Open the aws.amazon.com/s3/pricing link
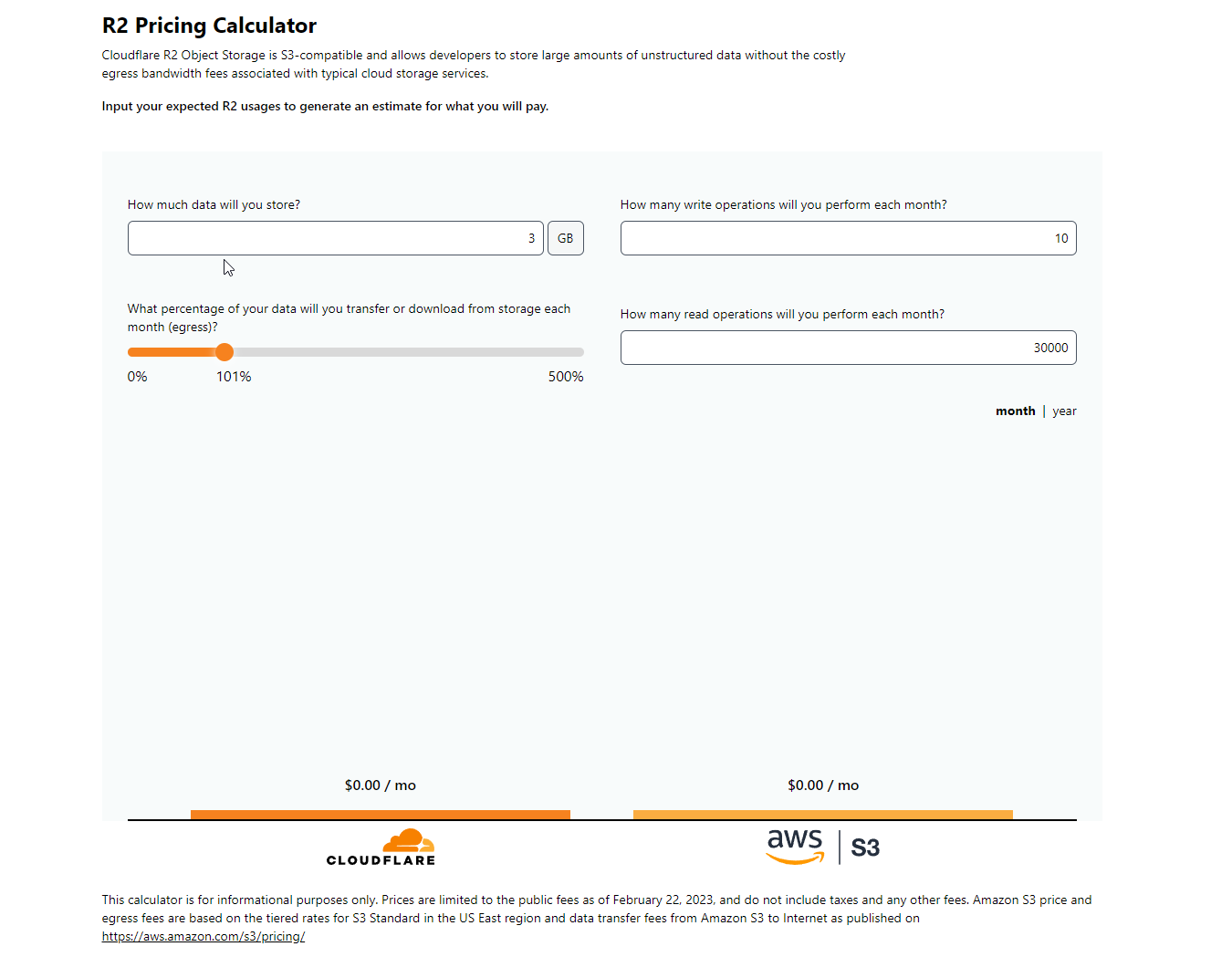 204,937
